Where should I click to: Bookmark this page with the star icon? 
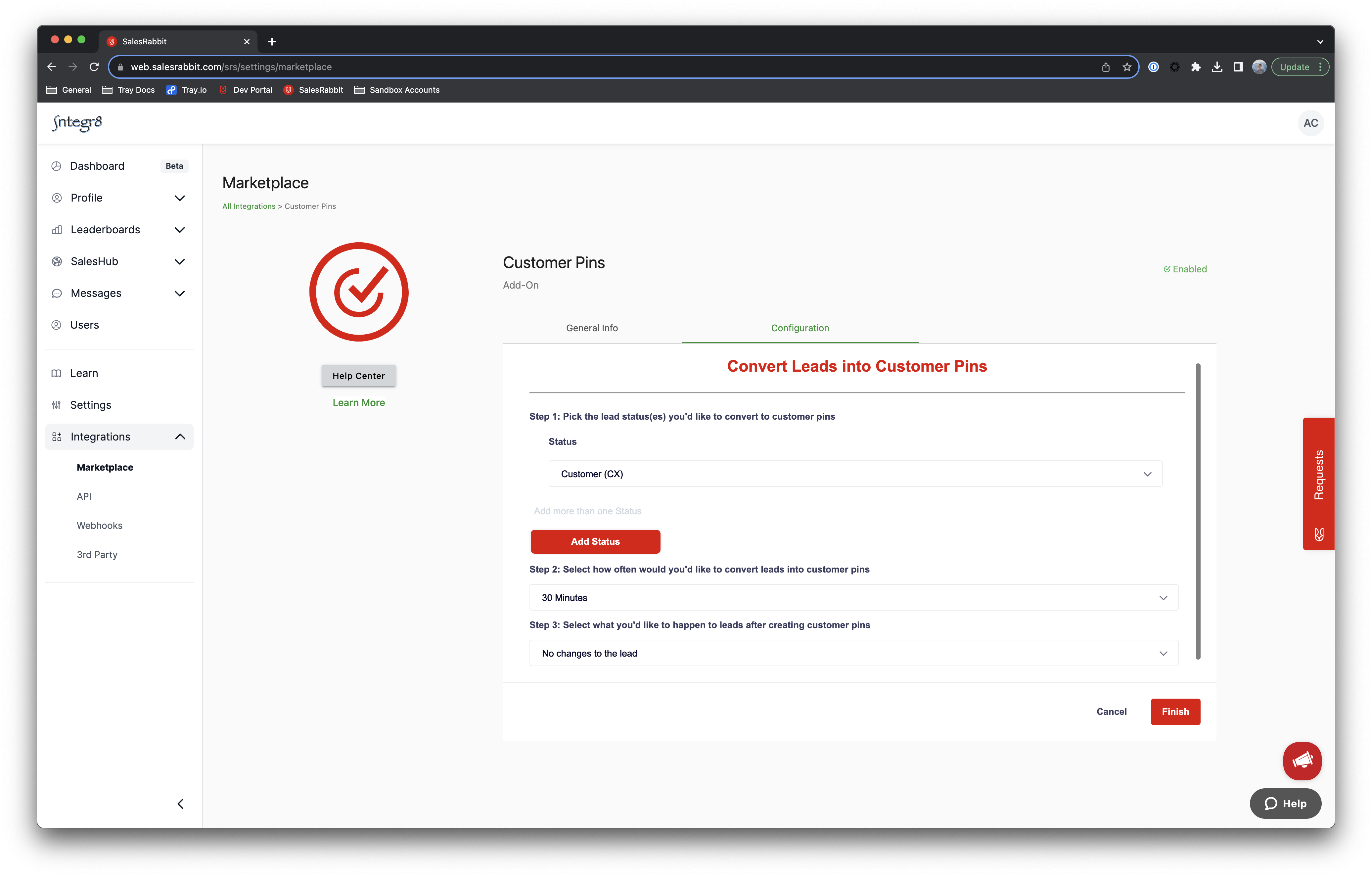1126,67
